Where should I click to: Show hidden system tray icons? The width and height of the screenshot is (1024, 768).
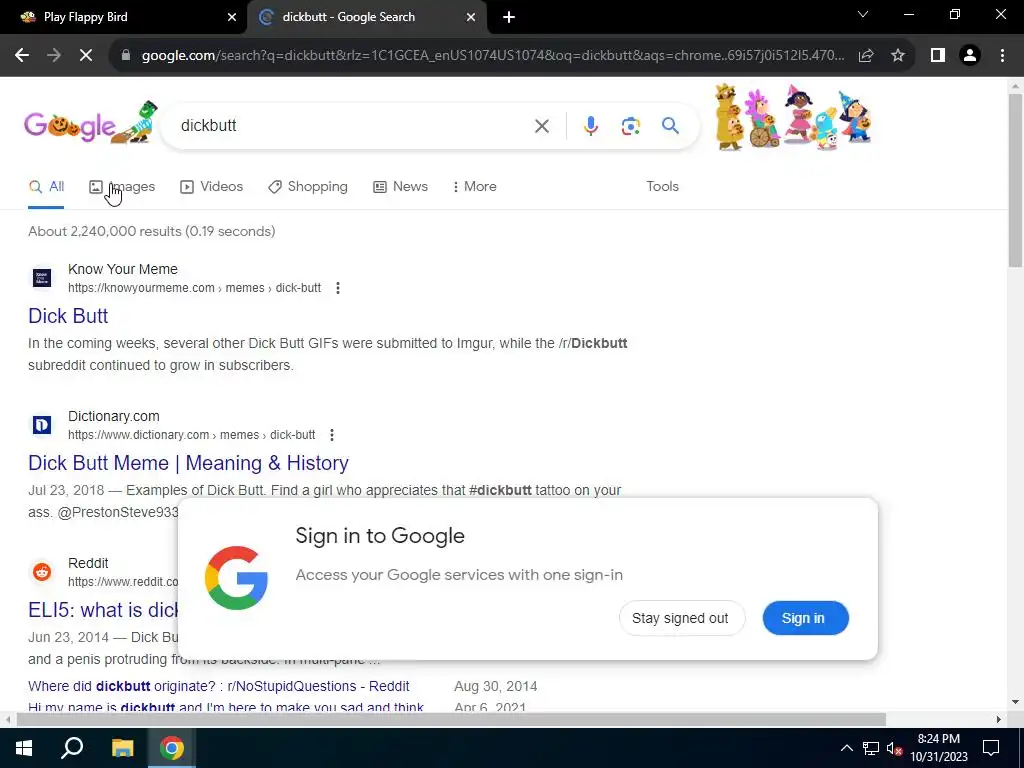846,748
